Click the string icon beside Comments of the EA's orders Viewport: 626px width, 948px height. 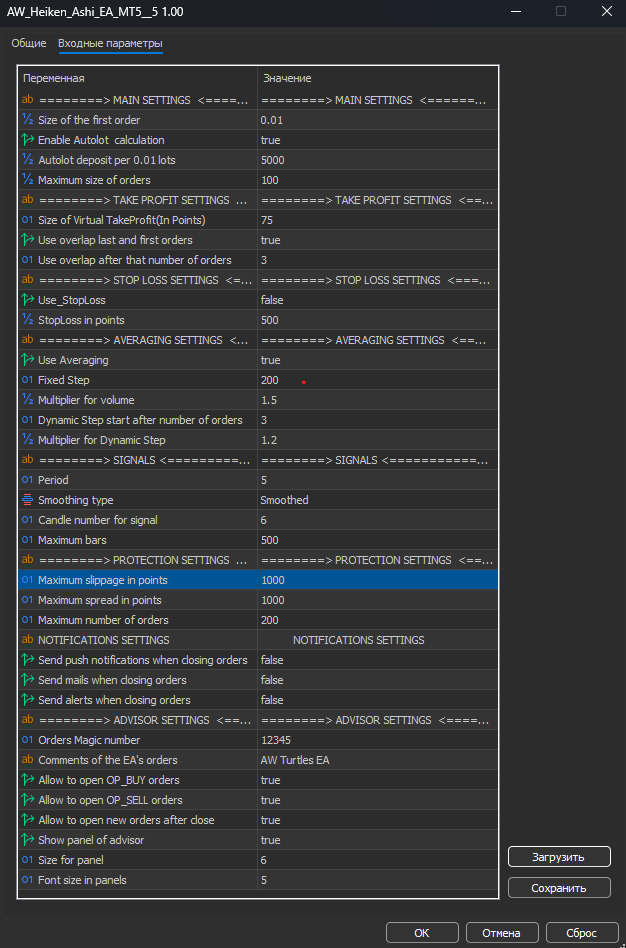pyautogui.click(x=27, y=760)
